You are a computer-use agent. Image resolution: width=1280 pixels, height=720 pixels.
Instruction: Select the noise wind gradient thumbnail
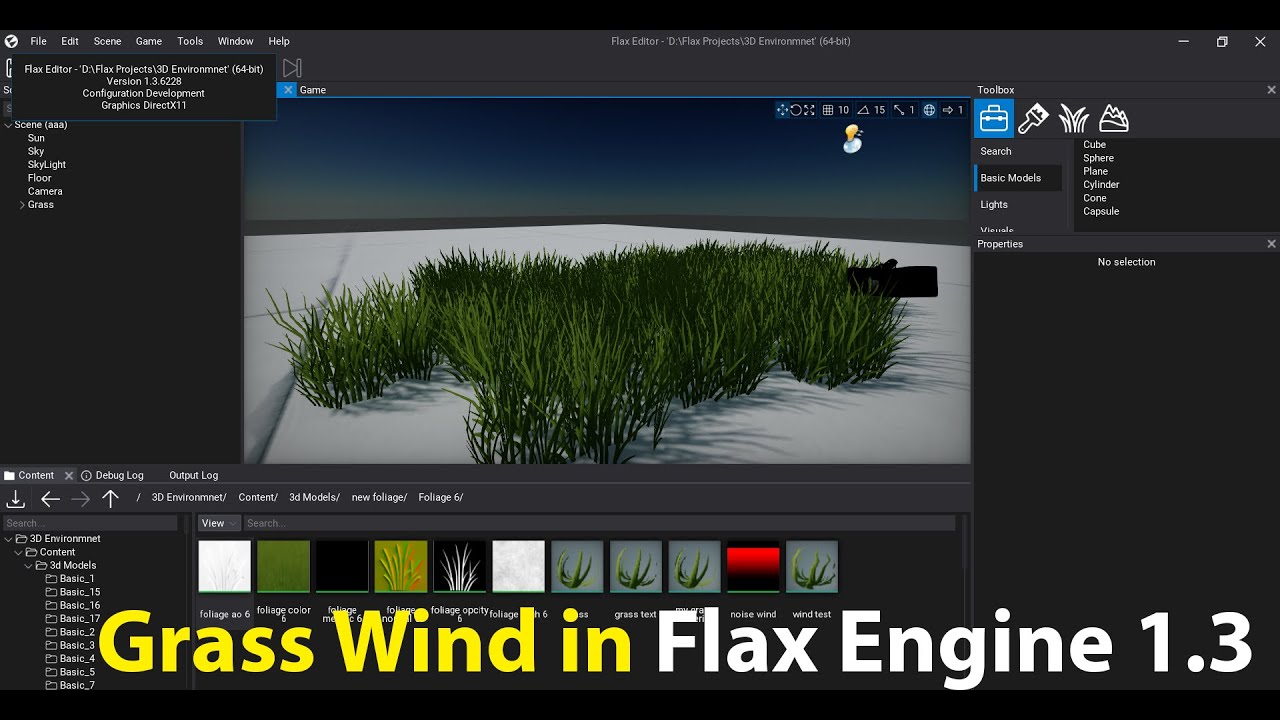pyautogui.click(x=753, y=567)
